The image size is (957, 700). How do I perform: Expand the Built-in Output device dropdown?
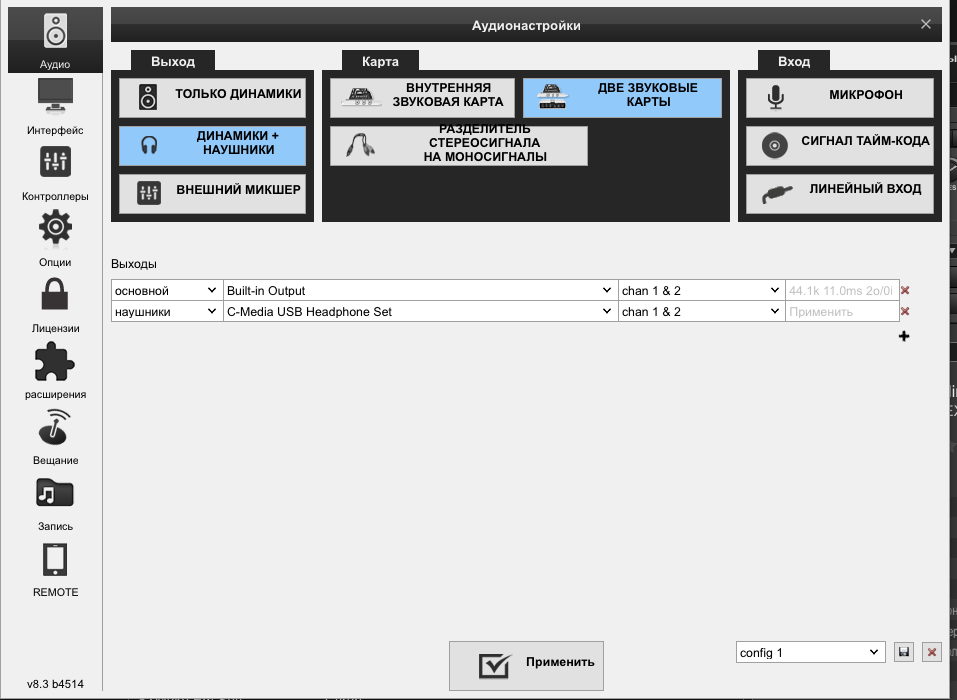click(x=420, y=291)
